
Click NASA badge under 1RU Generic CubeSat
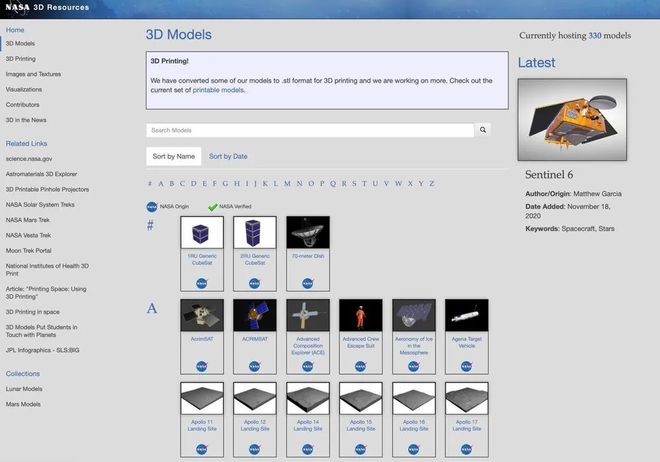coord(202,283)
